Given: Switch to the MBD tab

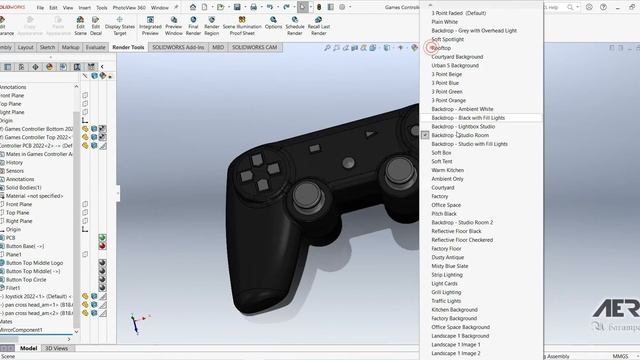Looking at the screenshot, I should click(218, 47).
